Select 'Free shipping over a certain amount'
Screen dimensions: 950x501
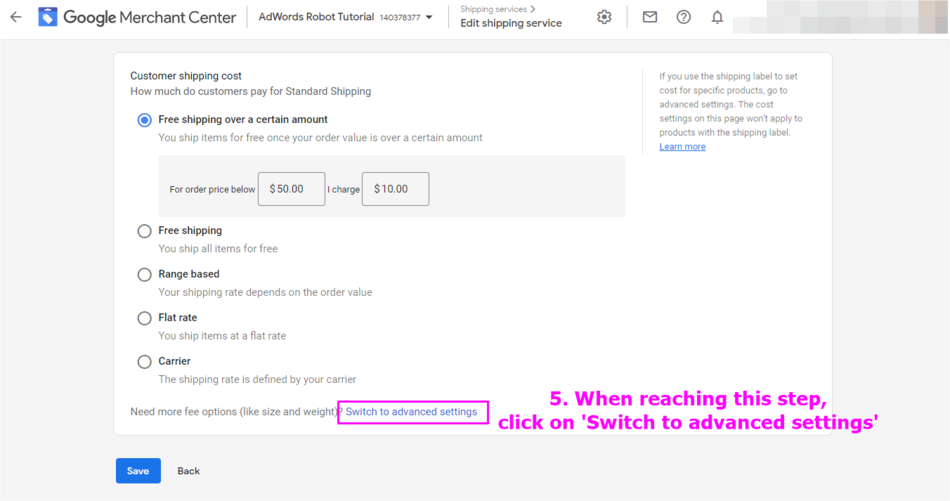pyautogui.click(x=145, y=120)
